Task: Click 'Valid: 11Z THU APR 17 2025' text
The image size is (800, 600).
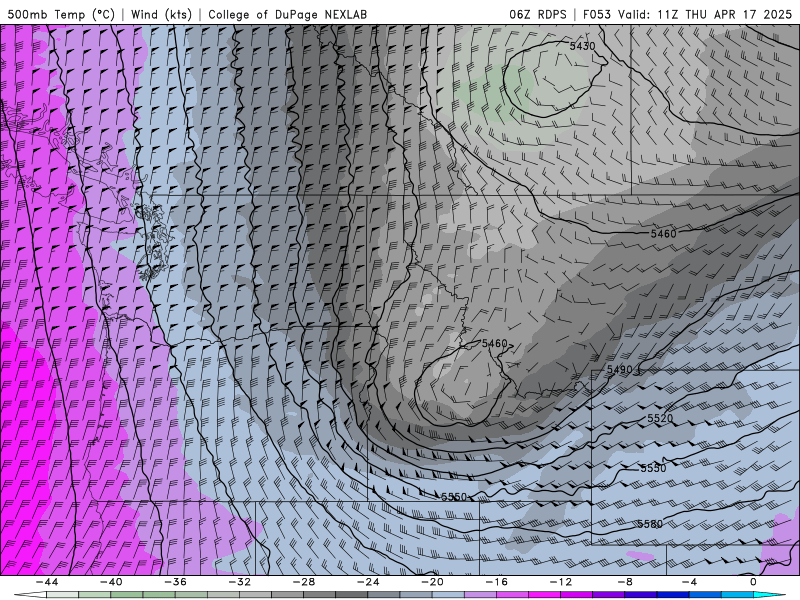Action: (705, 14)
